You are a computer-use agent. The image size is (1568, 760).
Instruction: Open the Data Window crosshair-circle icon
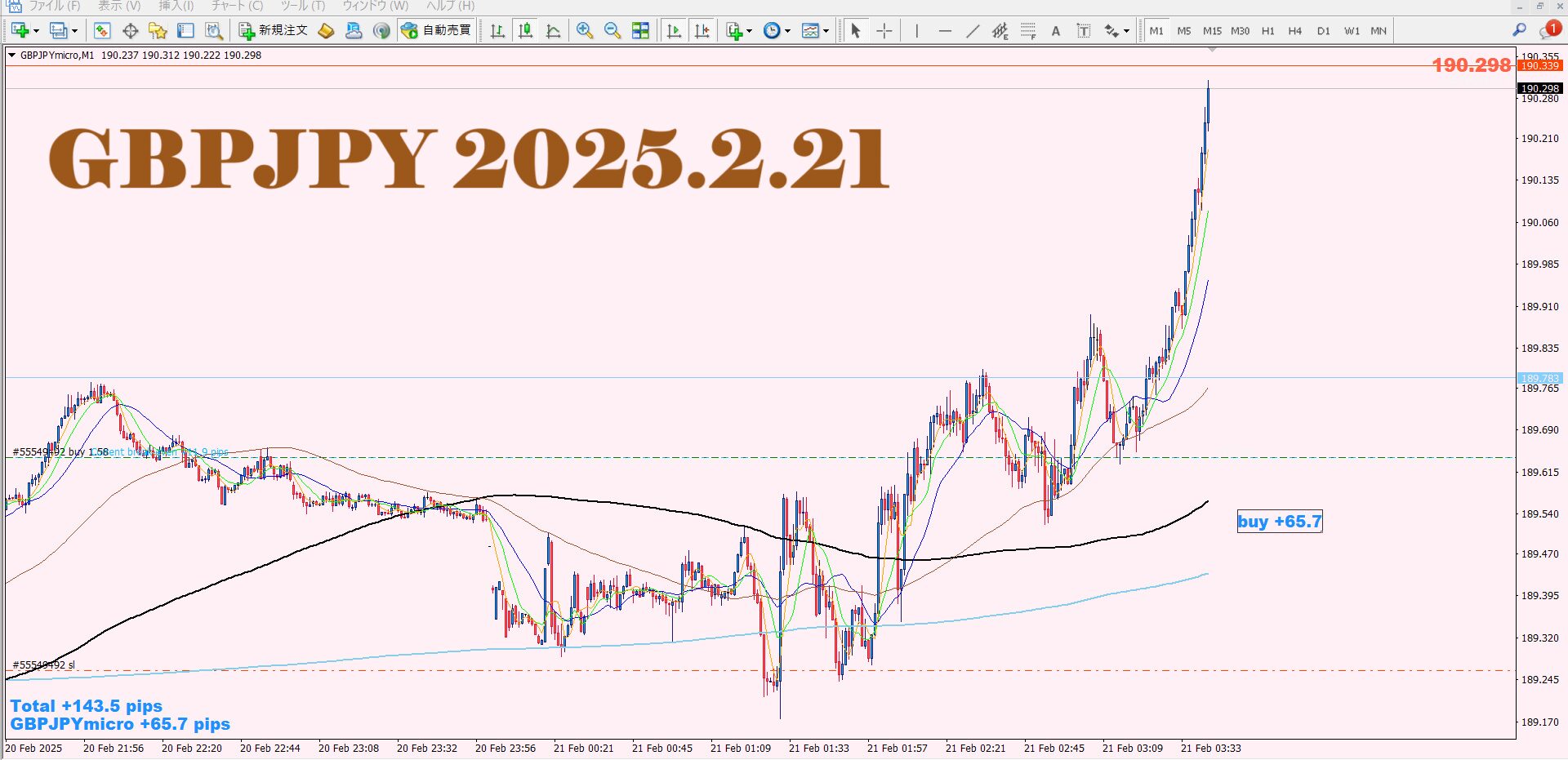tap(130, 31)
